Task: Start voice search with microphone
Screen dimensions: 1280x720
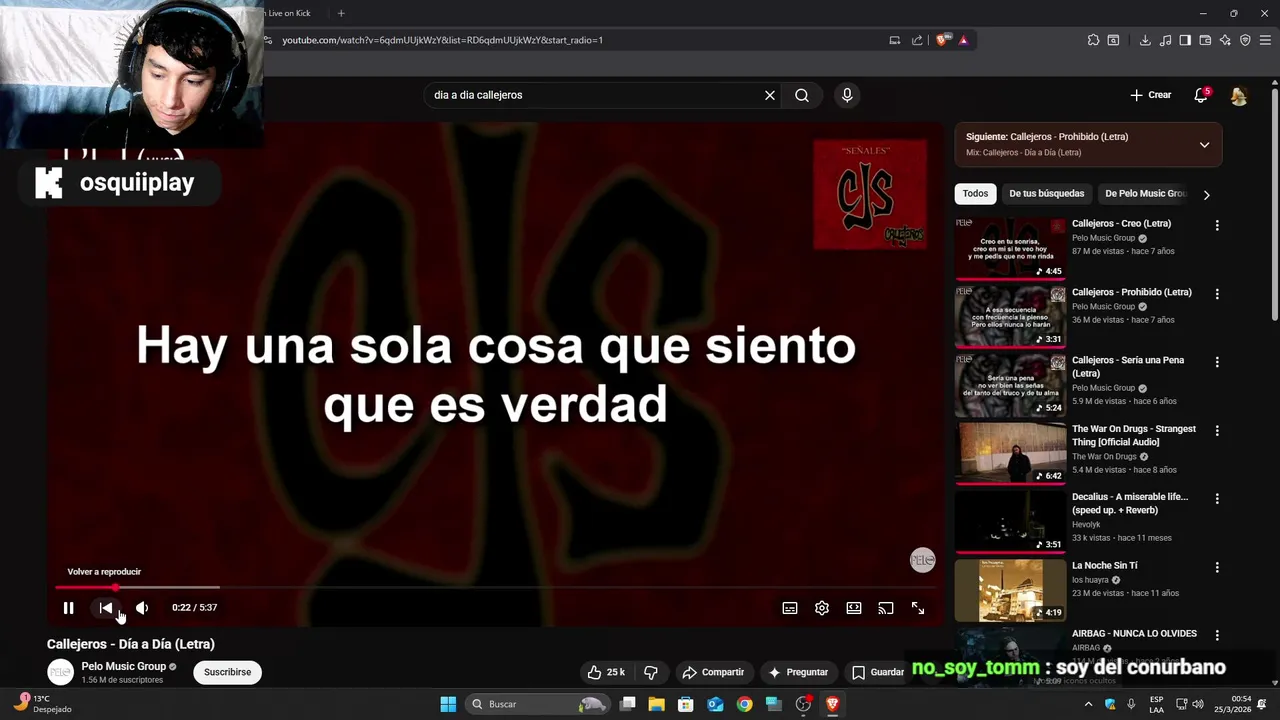Action: point(847,95)
